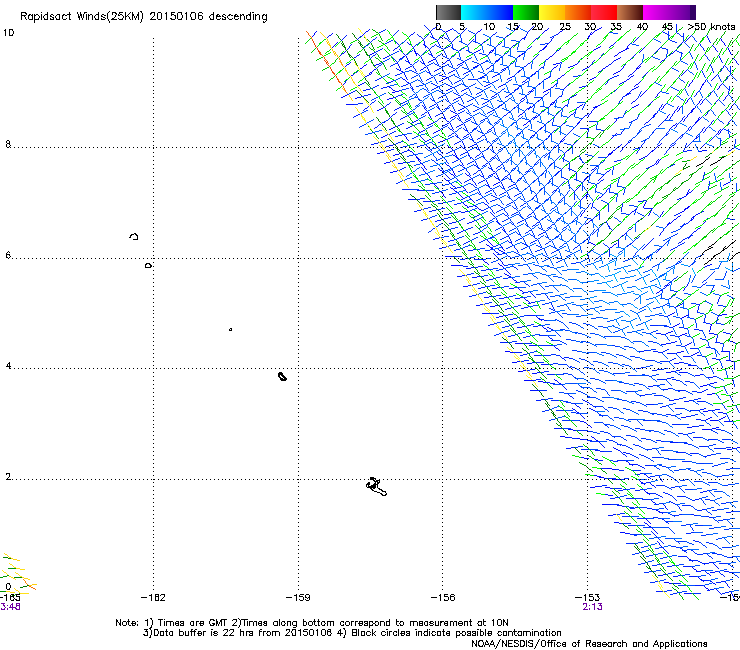Image resolution: width=740 pixels, height=650 pixels.
Task: Pick the red 30–35 knots color segment
Action: [x=604, y=12]
